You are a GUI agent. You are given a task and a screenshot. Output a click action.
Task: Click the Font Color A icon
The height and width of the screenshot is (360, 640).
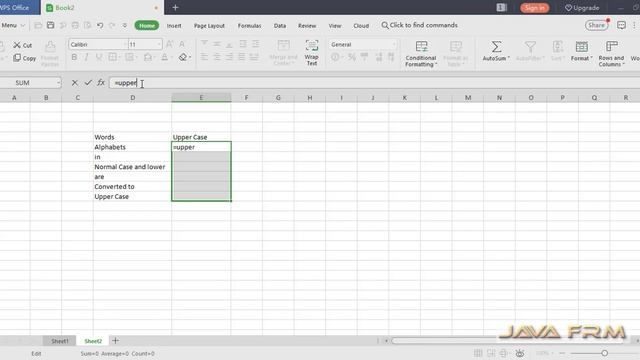pyautogui.click(x=165, y=57)
